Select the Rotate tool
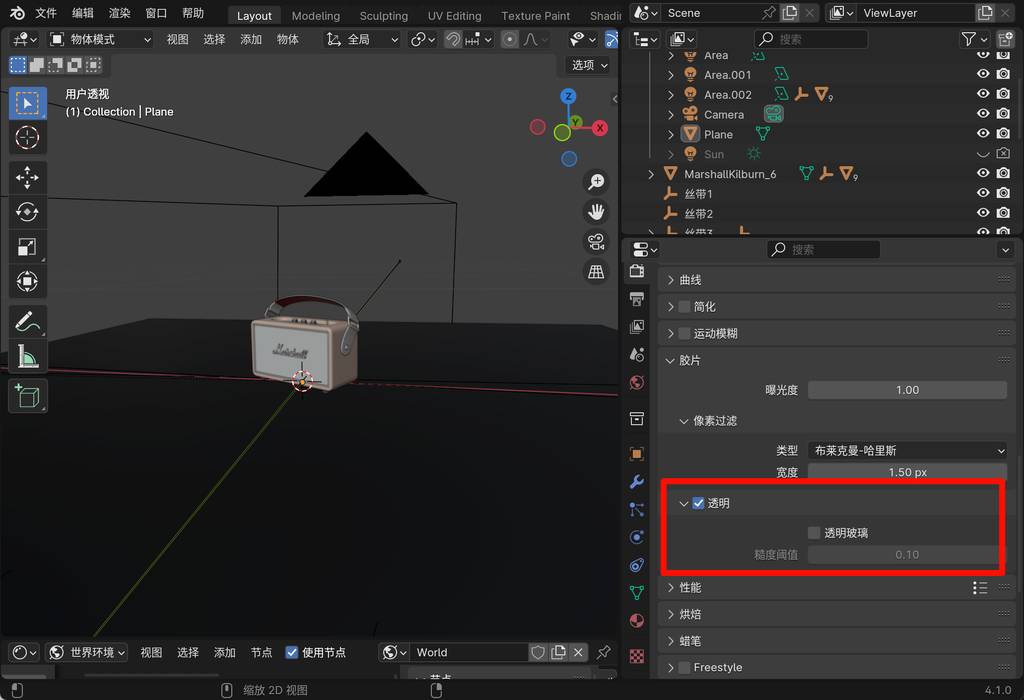 coord(28,212)
